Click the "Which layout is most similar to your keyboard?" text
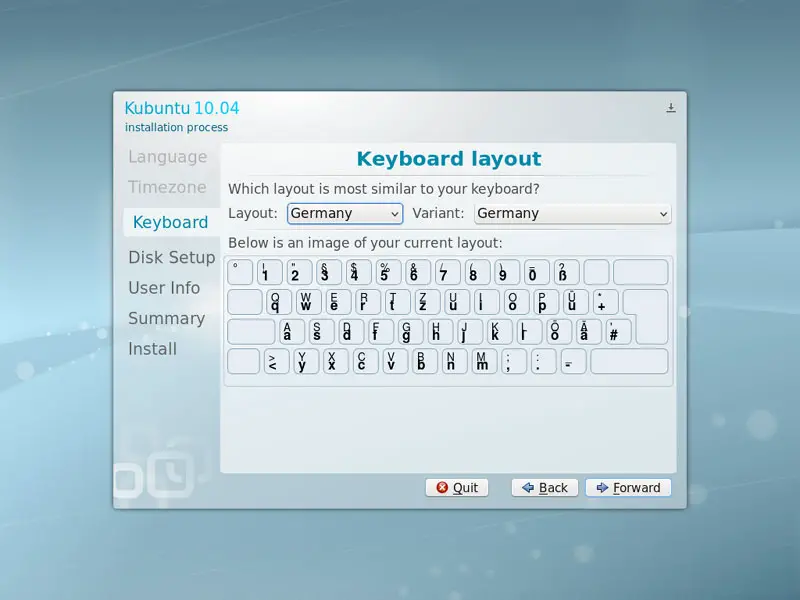Image resolution: width=800 pixels, height=600 pixels. click(384, 189)
